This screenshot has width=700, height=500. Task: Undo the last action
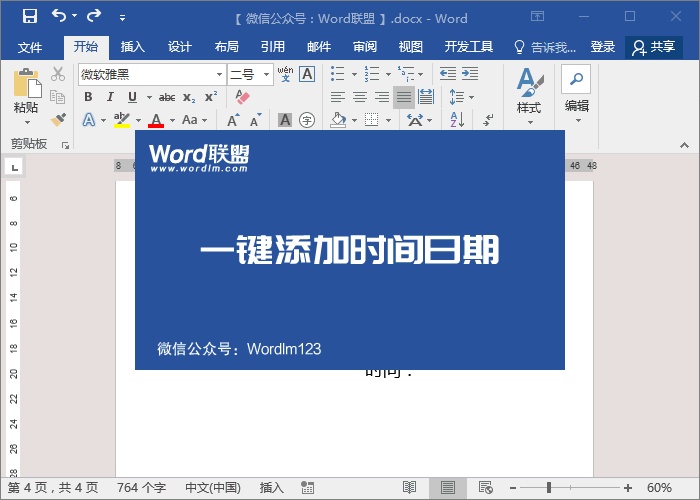(x=58, y=16)
